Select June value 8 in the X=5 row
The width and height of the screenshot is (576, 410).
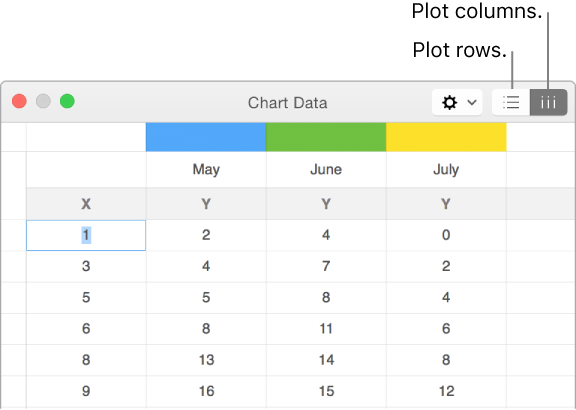326,298
